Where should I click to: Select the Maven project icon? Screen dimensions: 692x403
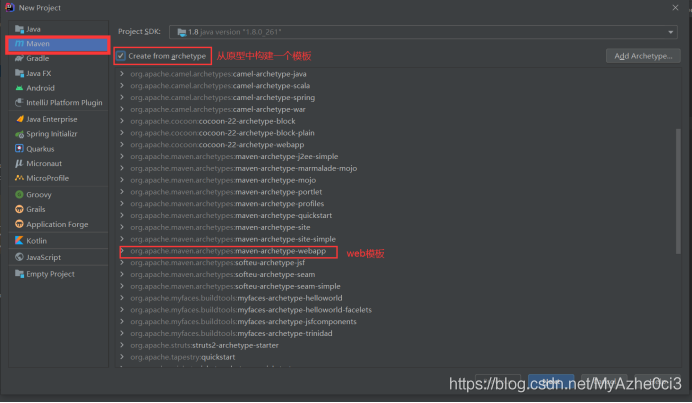click(x=19, y=44)
